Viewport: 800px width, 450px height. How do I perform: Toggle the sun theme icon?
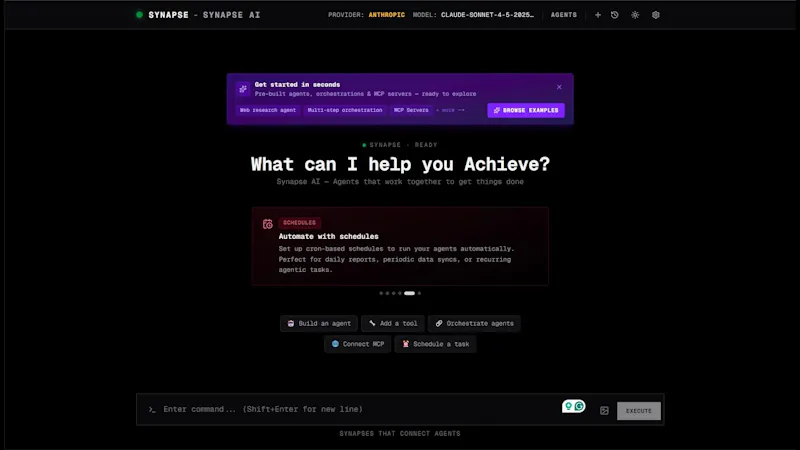pyautogui.click(x=635, y=15)
